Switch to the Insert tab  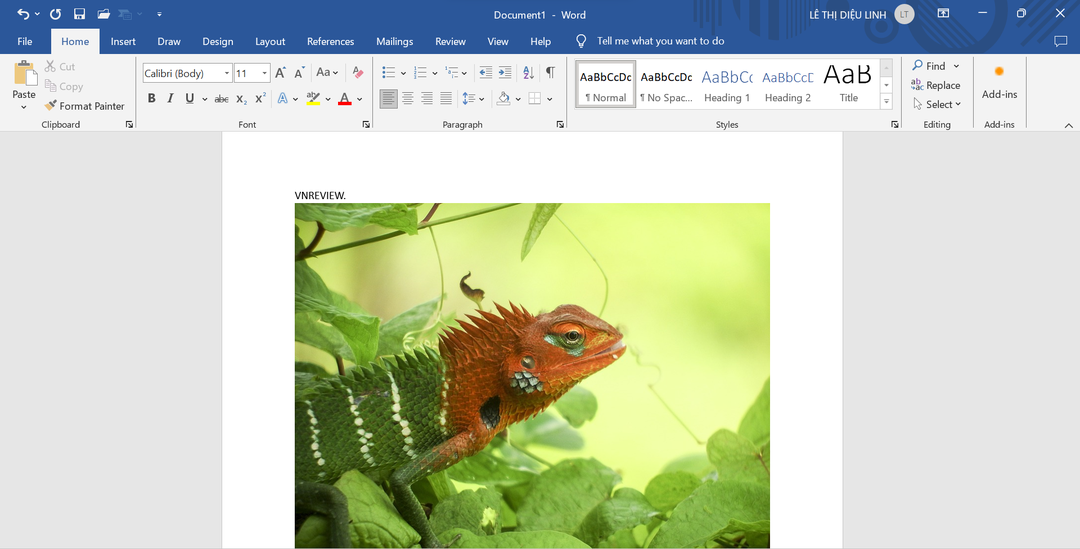point(123,42)
